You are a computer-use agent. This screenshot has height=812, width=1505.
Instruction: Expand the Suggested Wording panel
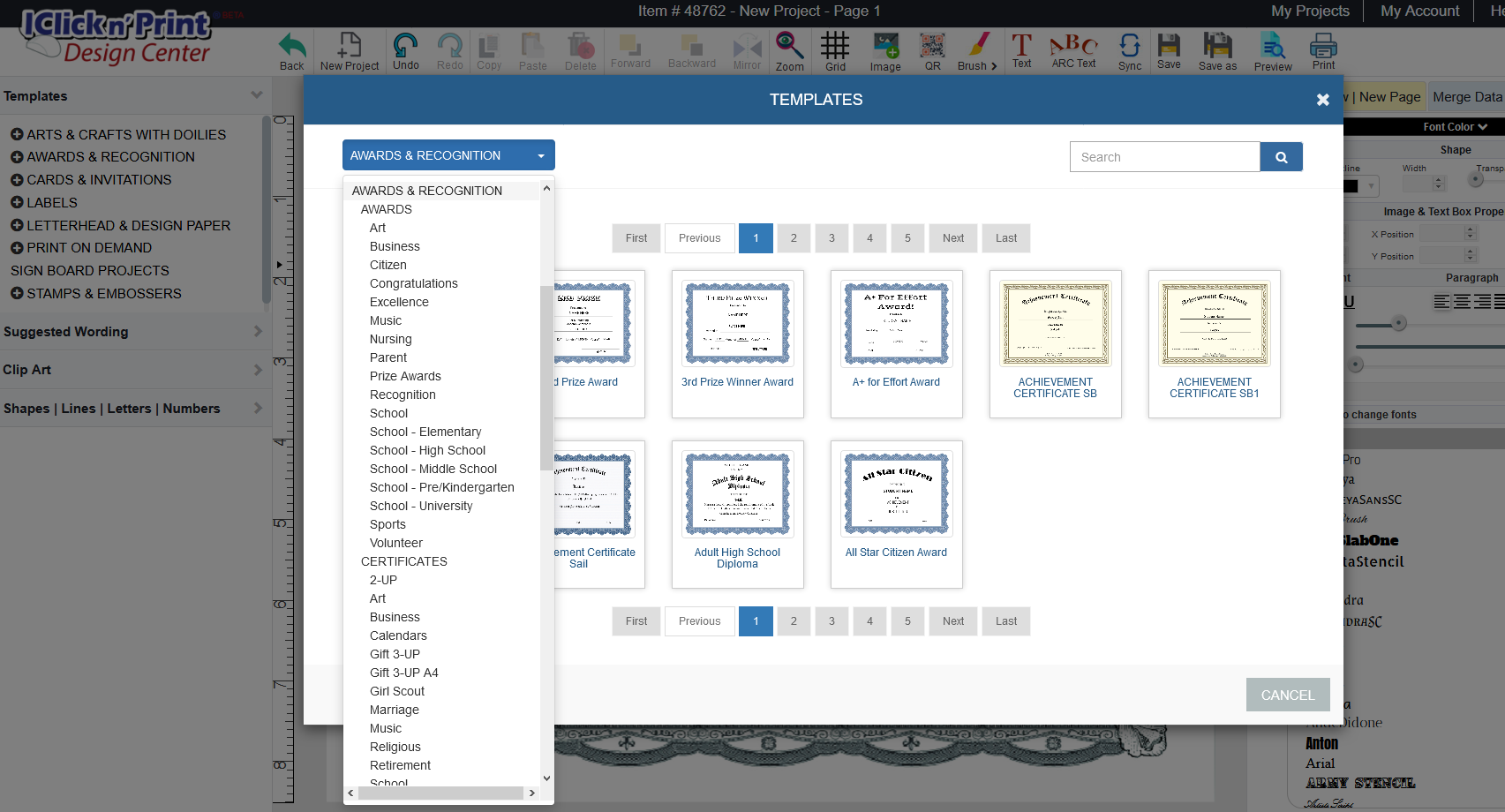pos(132,332)
